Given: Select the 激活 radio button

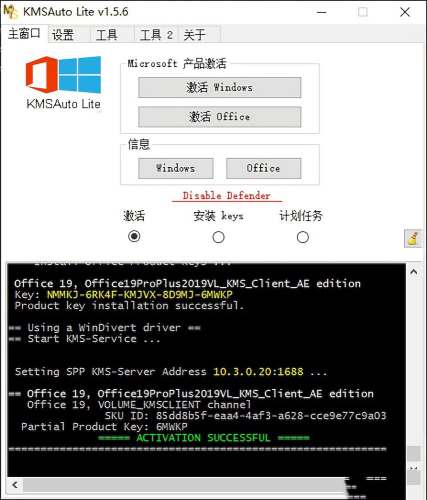Looking at the screenshot, I should [x=134, y=236].
